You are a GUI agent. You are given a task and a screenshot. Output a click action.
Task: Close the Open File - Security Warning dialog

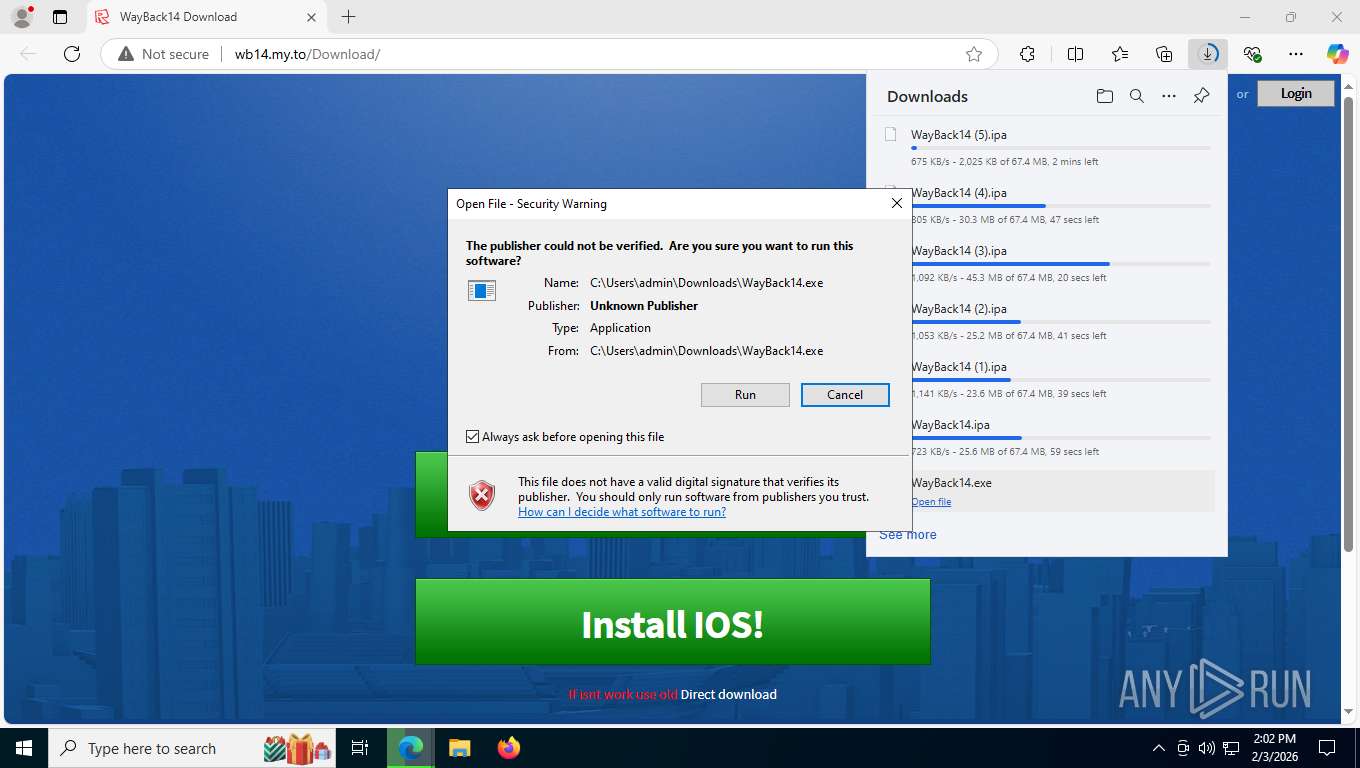(x=897, y=203)
